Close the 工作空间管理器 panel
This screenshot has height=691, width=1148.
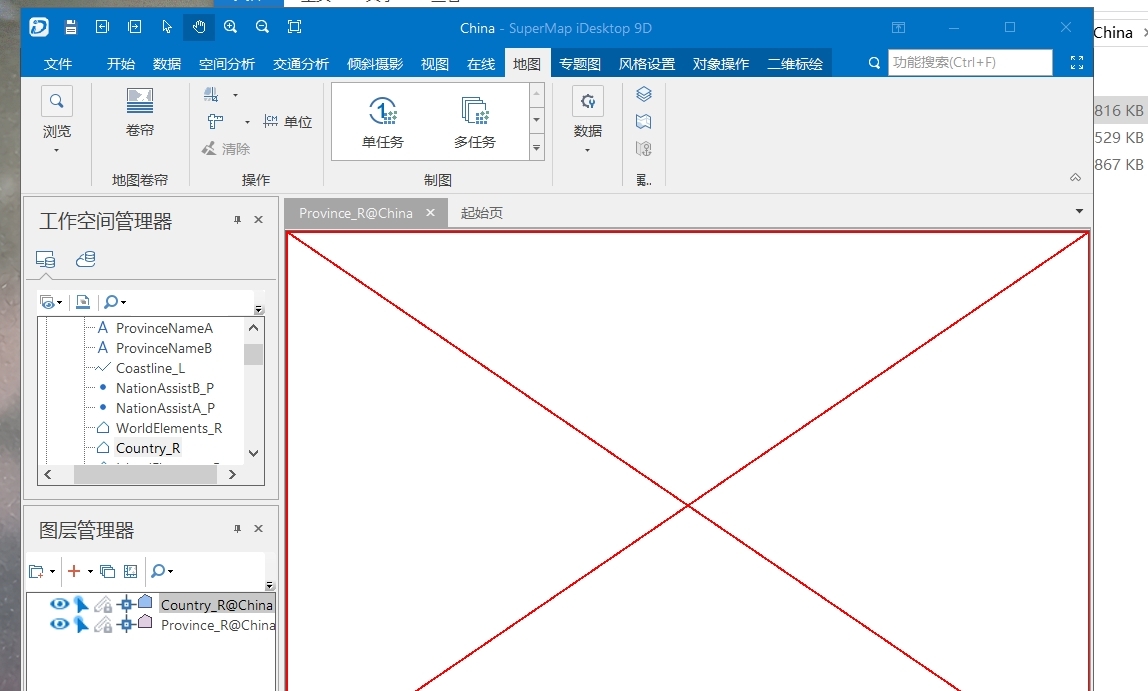pyautogui.click(x=258, y=220)
